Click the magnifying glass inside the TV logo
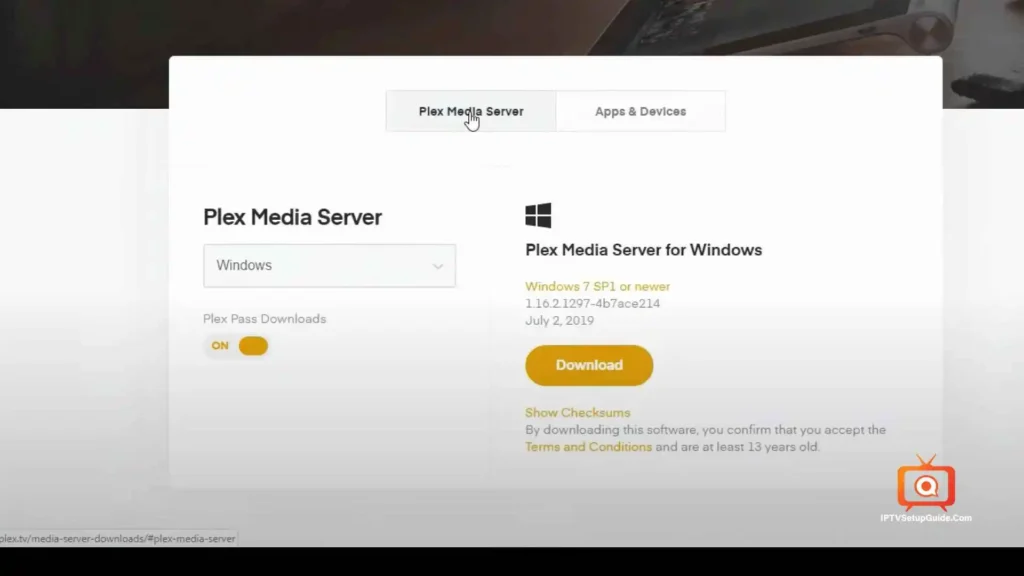Viewport: 1024px width, 576px height. click(925, 487)
